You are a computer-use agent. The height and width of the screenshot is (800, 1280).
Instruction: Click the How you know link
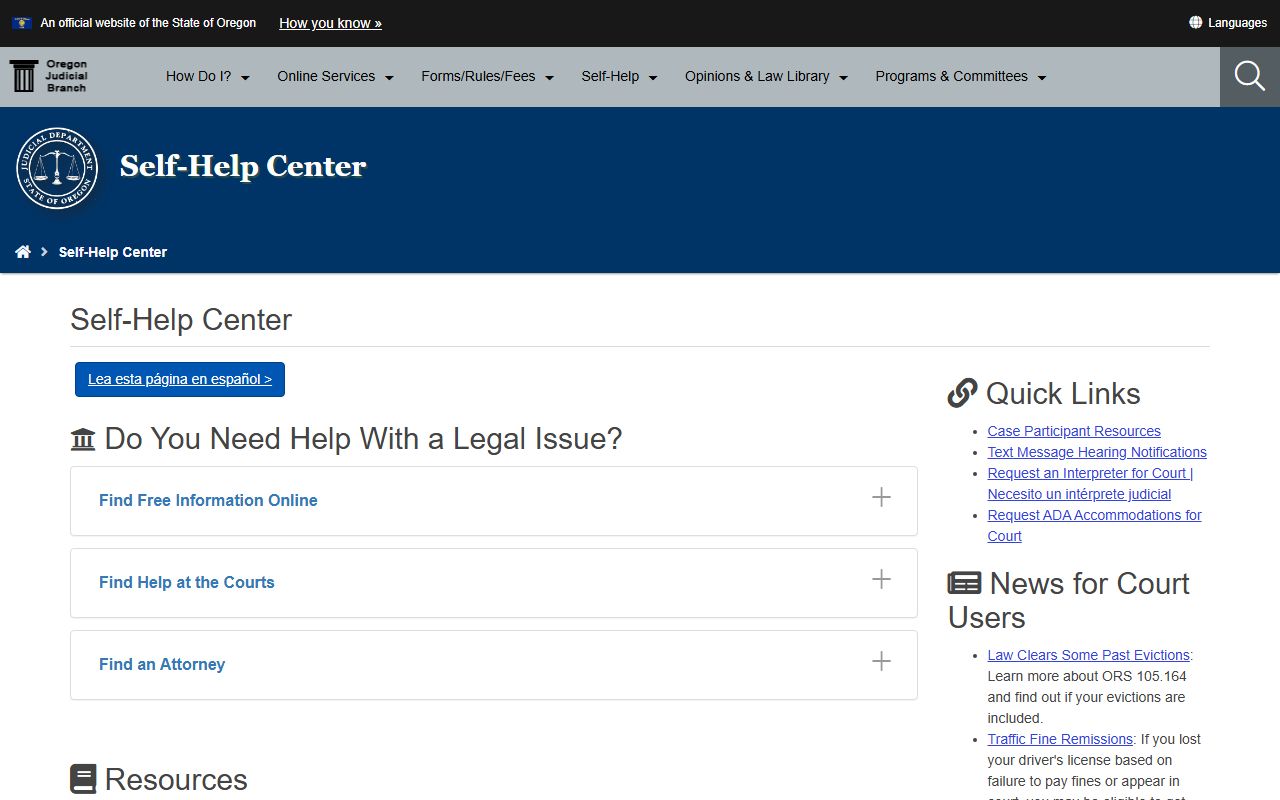click(330, 23)
